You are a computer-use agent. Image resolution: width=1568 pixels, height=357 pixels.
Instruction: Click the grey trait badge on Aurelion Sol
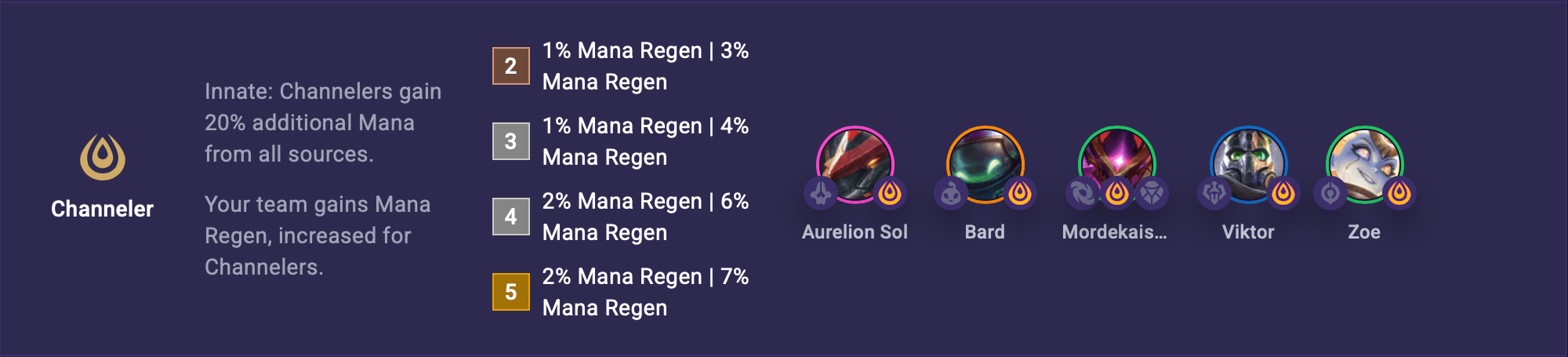[x=821, y=193]
